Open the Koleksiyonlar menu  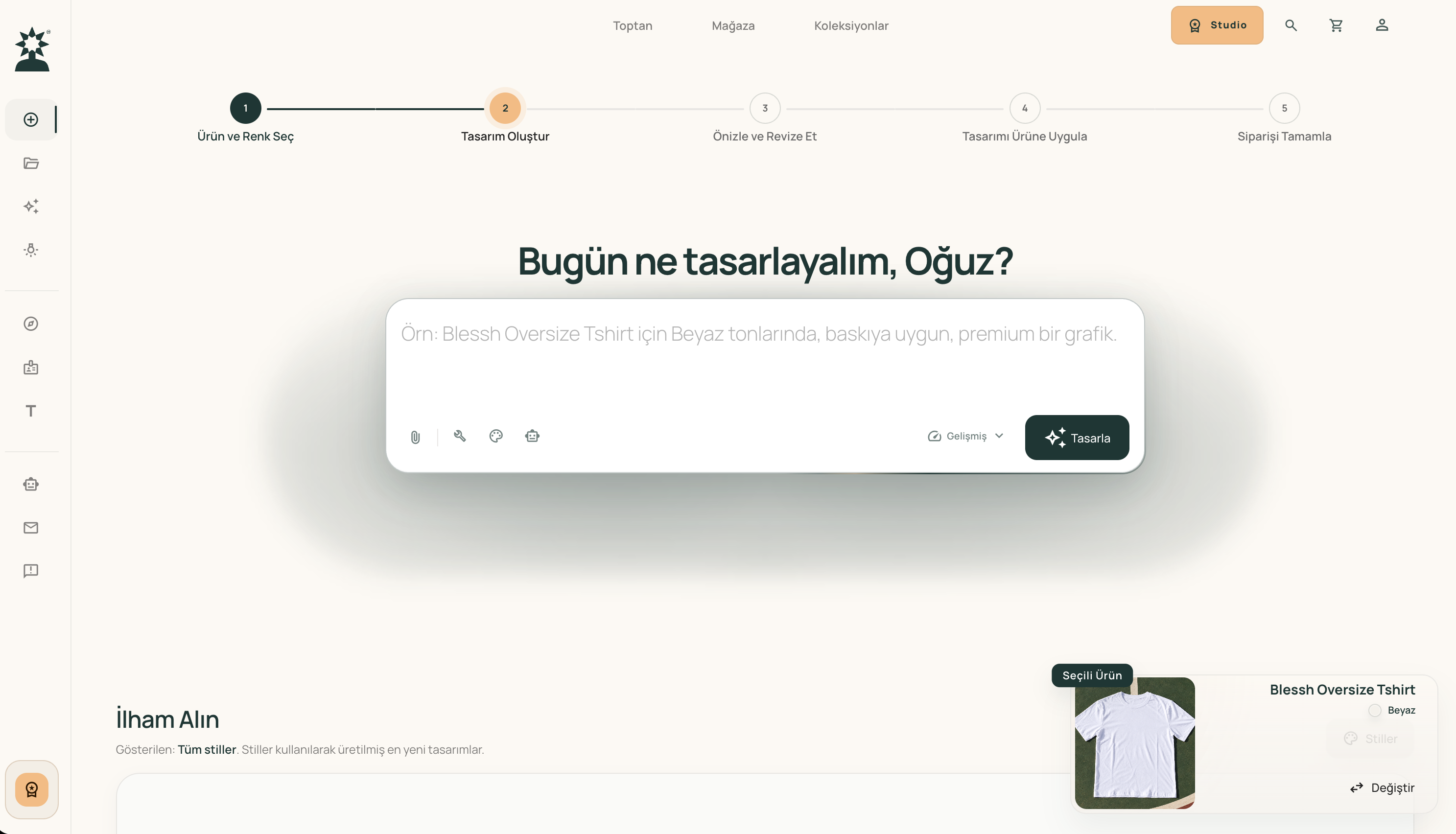[851, 25]
